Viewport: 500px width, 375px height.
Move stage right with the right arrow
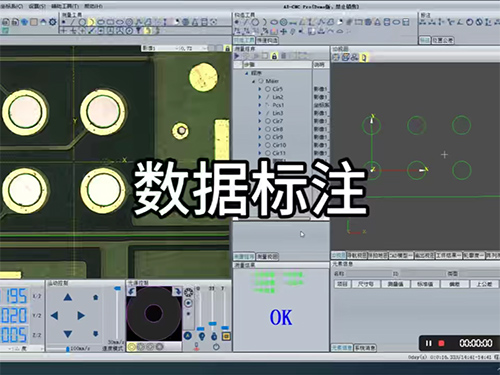coord(81,315)
